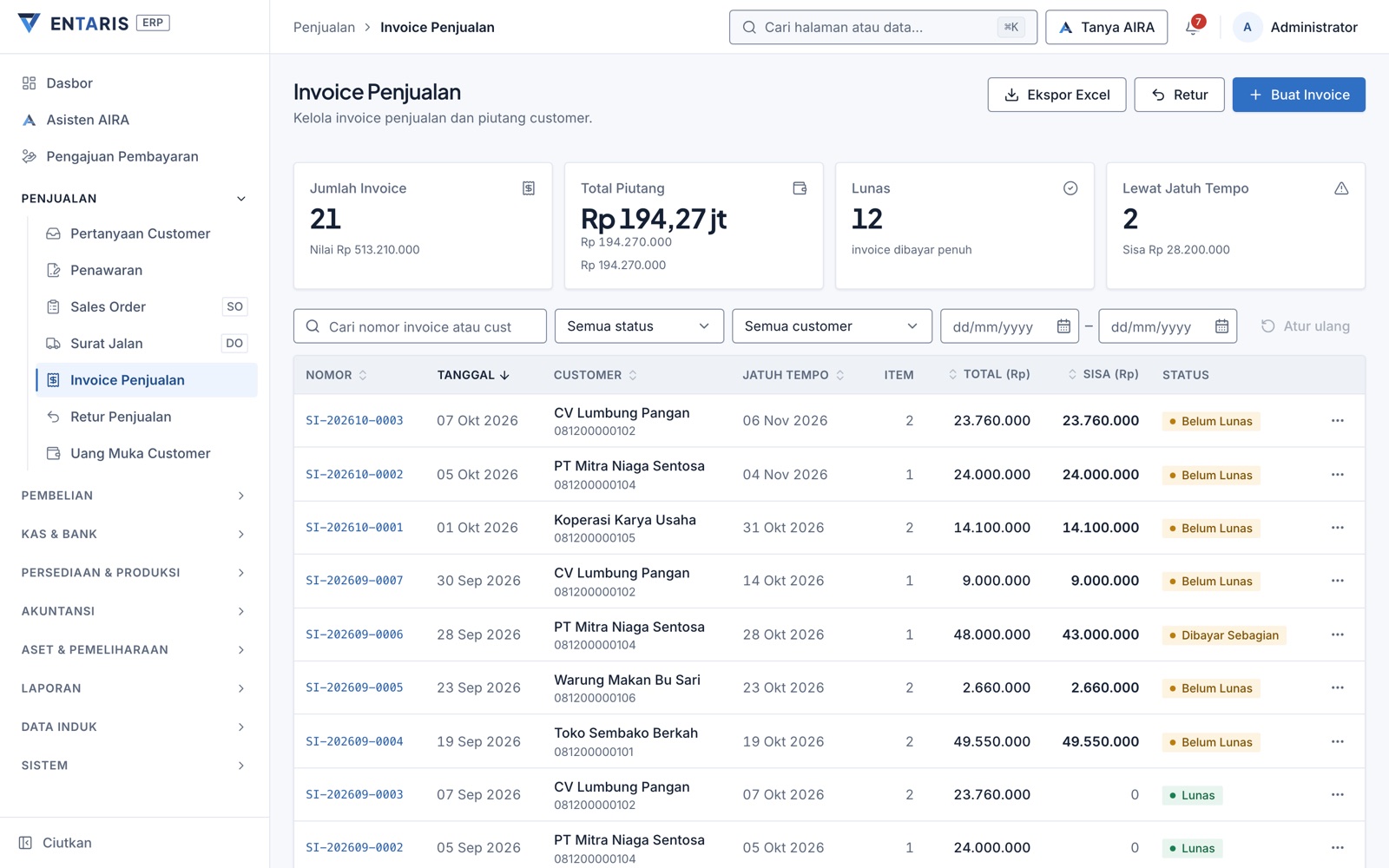Open row actions for SI-202610-0003
The height and width of the screenshot is (868, 1389).
pos(1337,421)
